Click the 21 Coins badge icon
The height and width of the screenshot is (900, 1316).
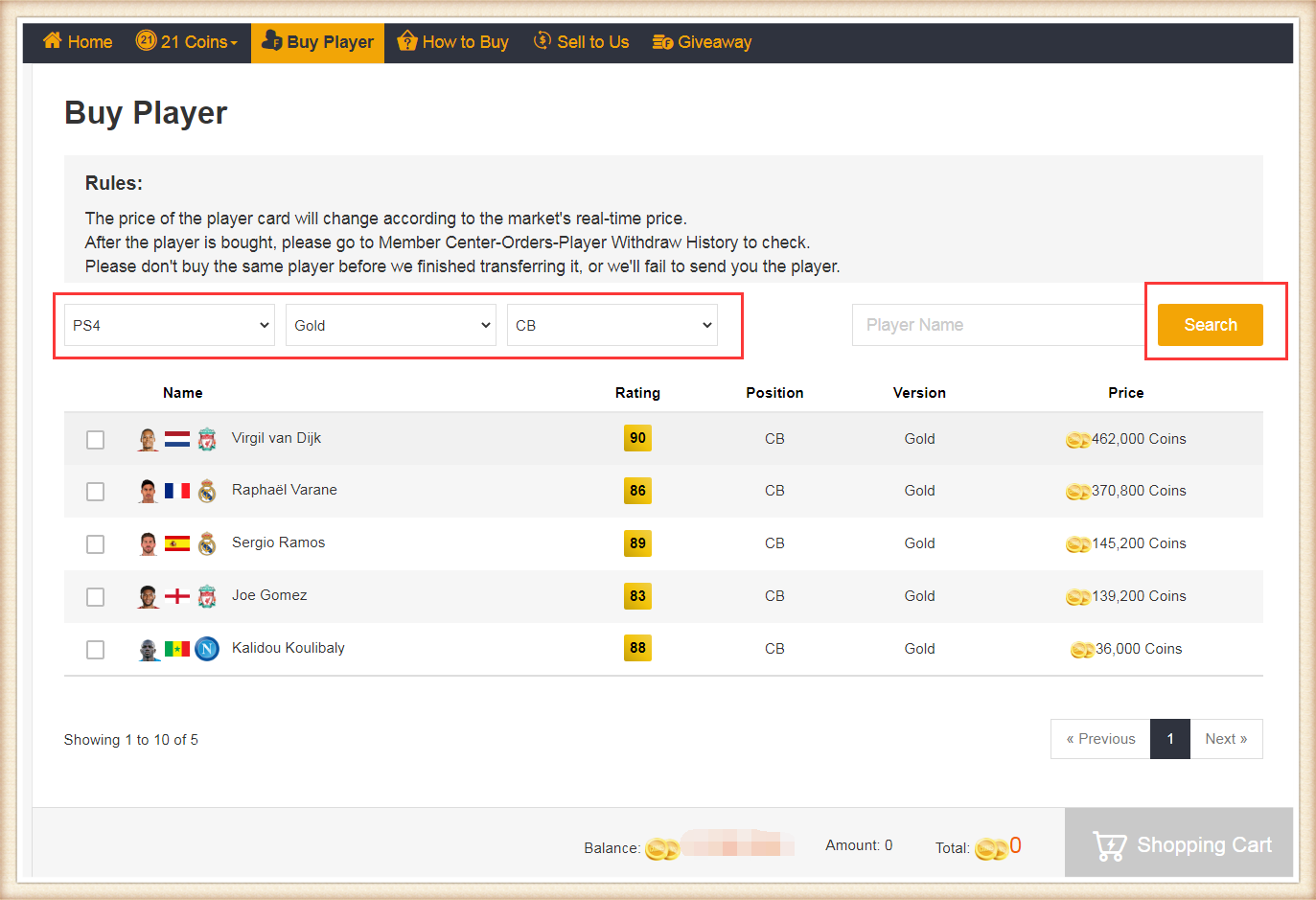pyautogui.click(x=146, y=40)
